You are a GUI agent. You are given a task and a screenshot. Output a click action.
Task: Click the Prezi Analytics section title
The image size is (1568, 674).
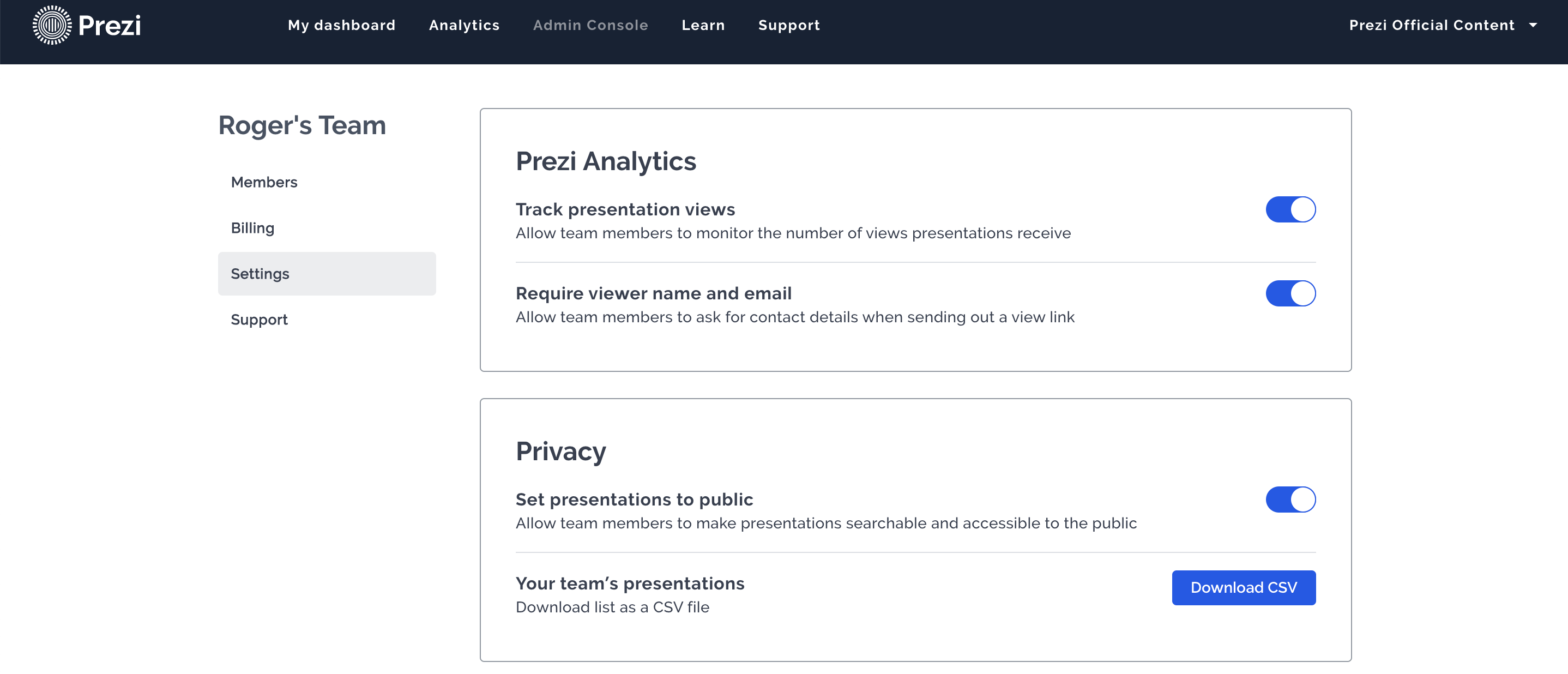coord(606,161)
